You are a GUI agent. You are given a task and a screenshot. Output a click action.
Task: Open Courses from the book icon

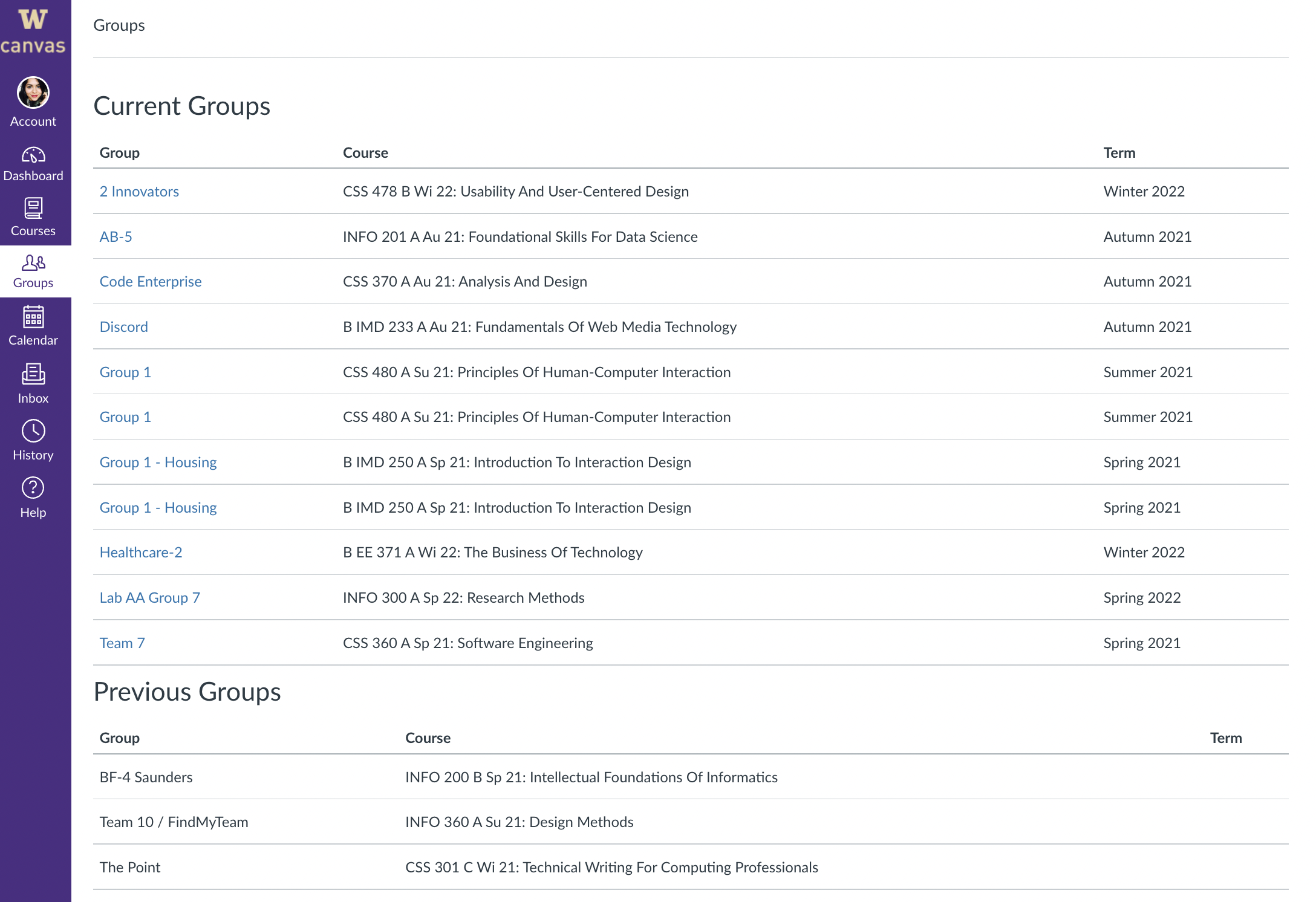coord(33,209)
